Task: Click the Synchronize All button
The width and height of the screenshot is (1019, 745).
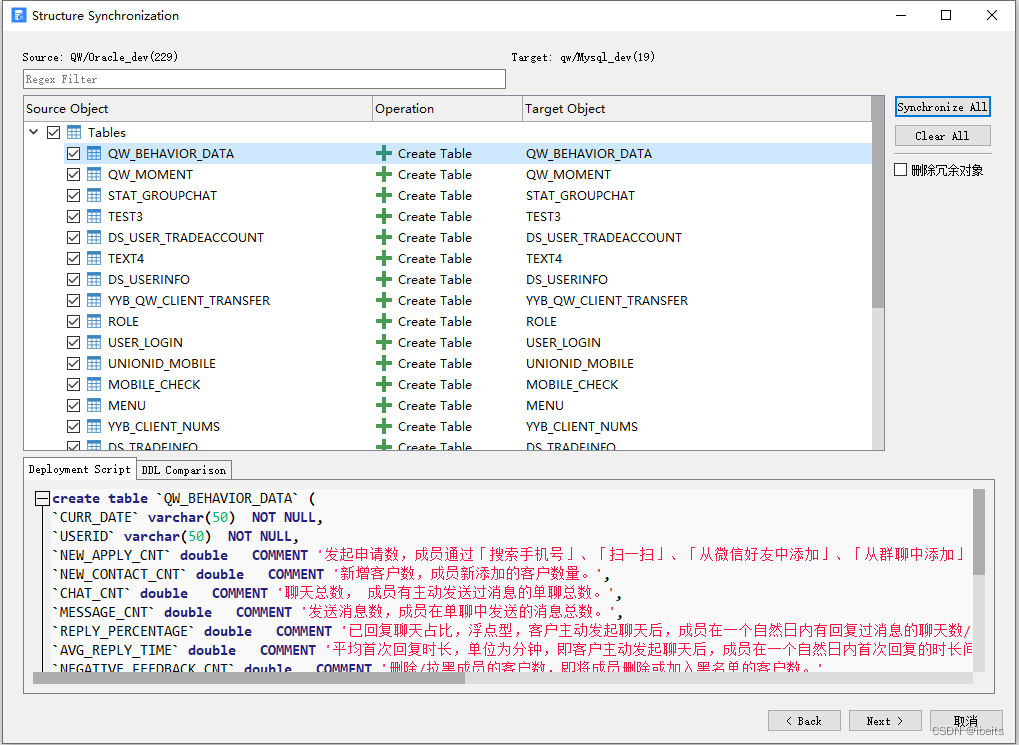Action: click(x=942, y=106)
